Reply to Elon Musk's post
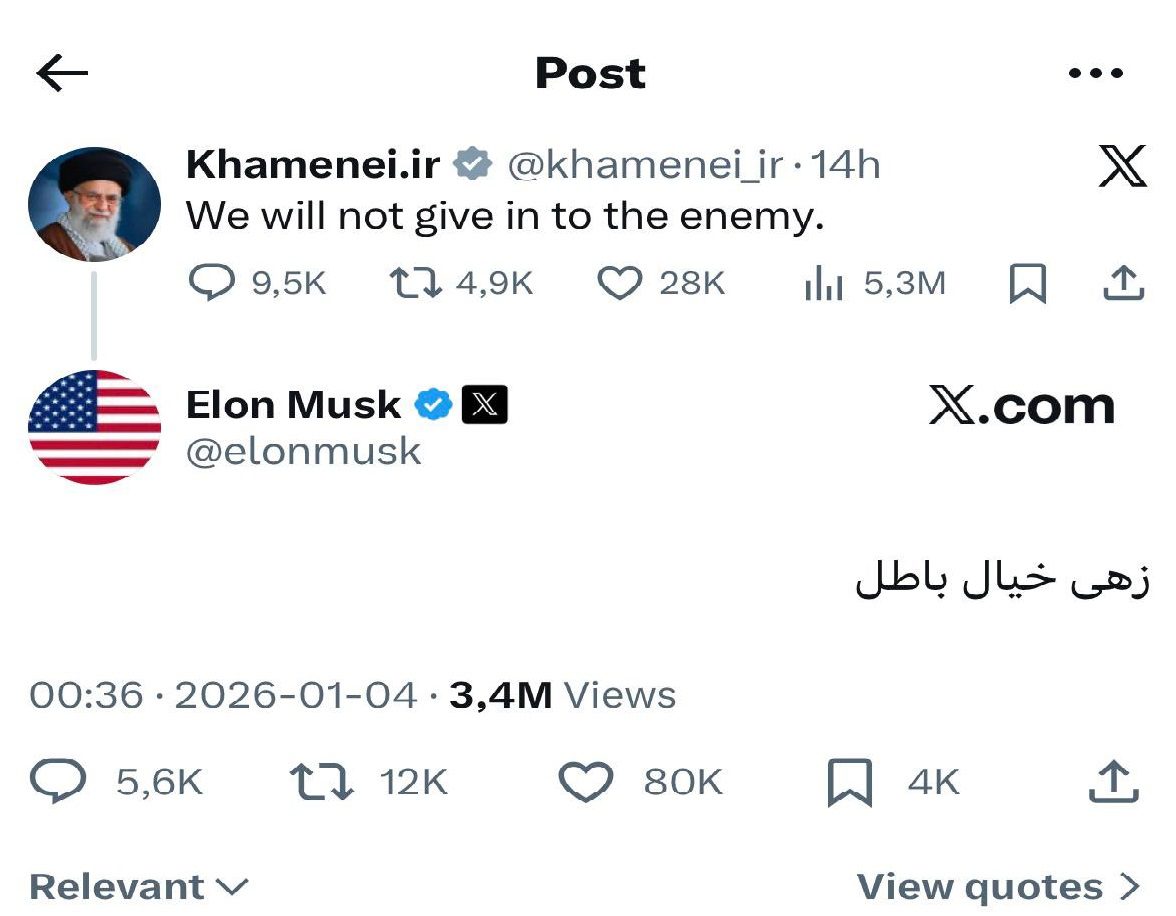The width and height of the screenshot is (1176, 916). pos(58,782)
